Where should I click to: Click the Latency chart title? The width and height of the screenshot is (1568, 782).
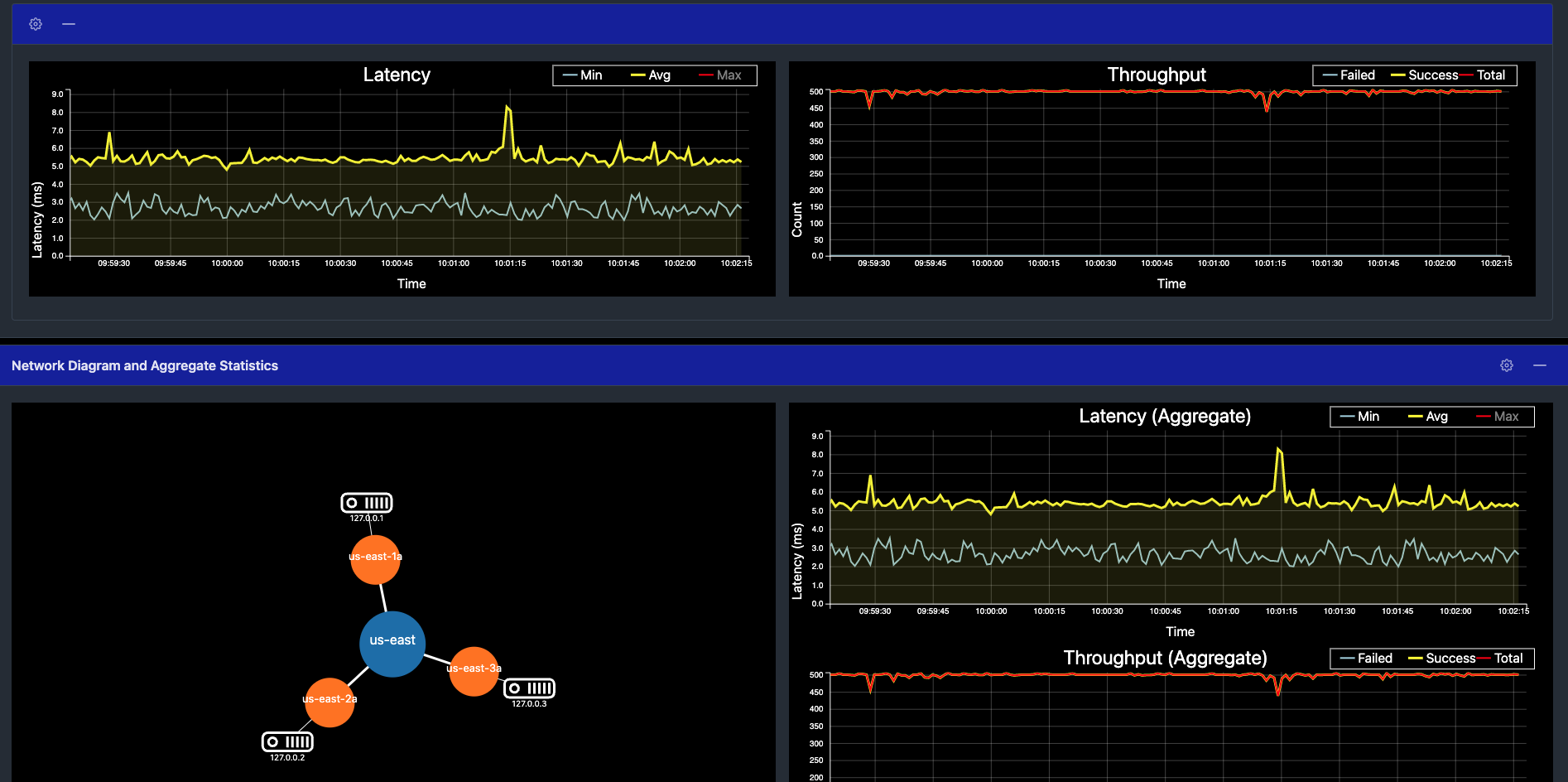[397, 75]
